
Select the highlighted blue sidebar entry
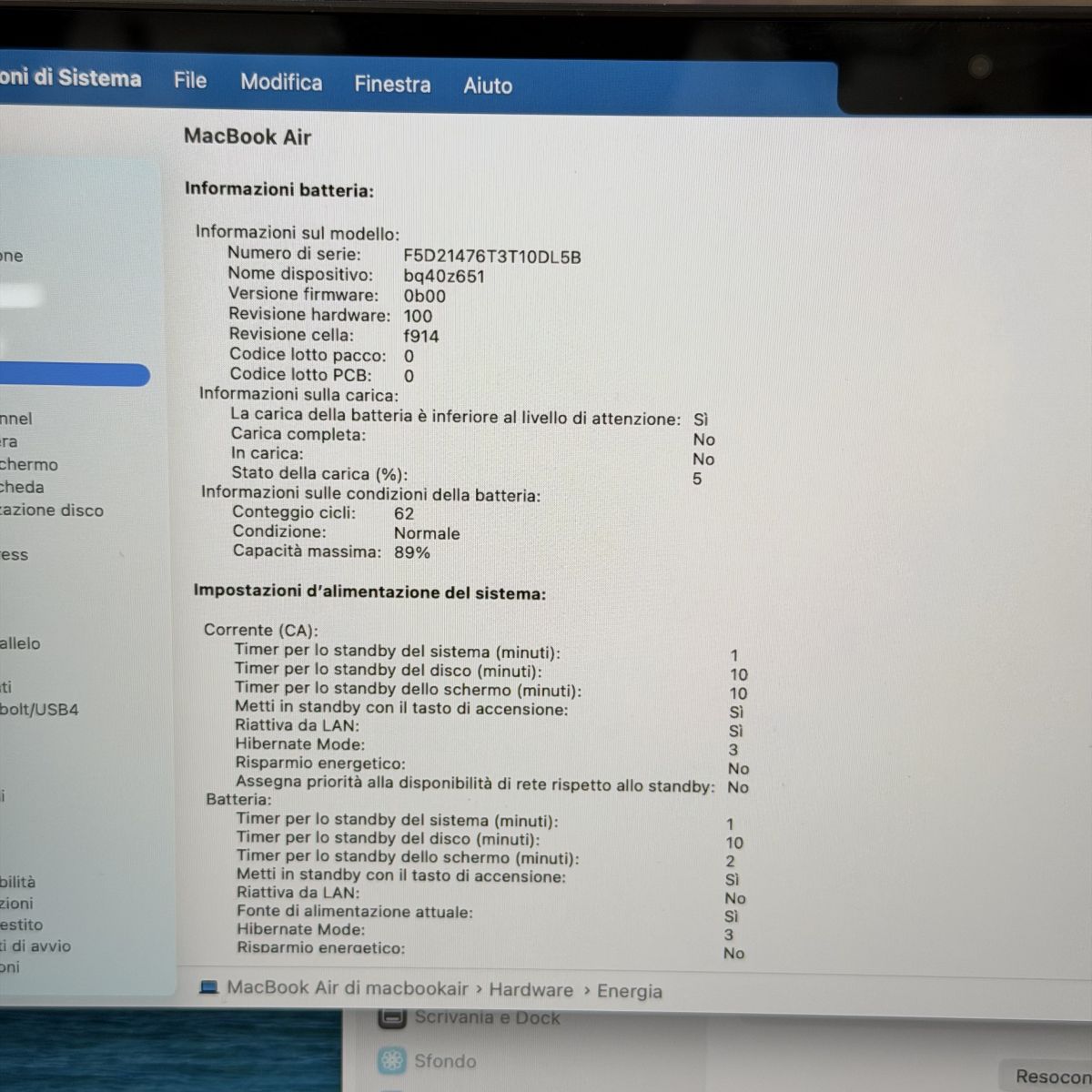click(73, 375)
